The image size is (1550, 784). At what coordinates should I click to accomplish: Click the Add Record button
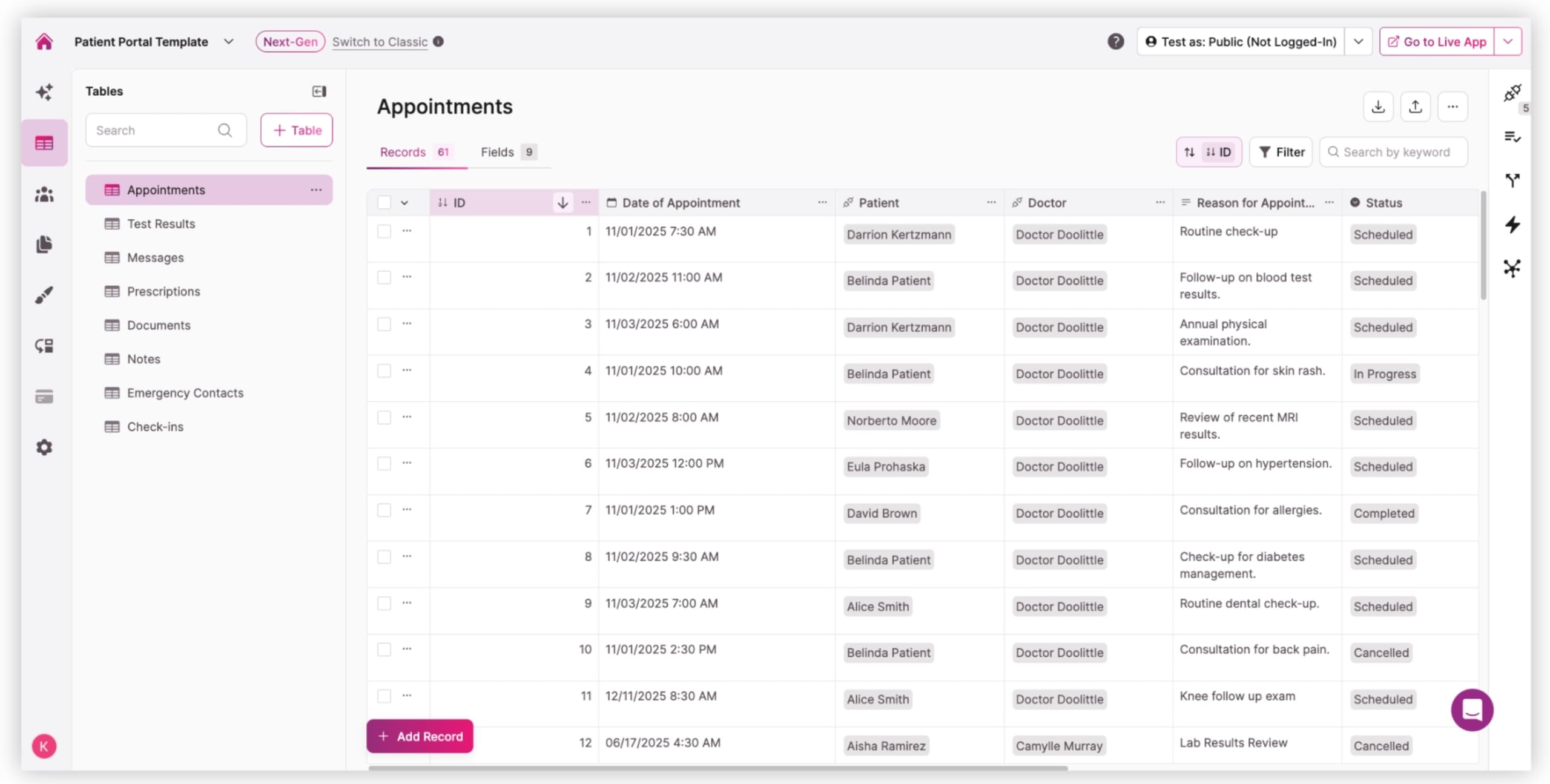click(420, 736)
